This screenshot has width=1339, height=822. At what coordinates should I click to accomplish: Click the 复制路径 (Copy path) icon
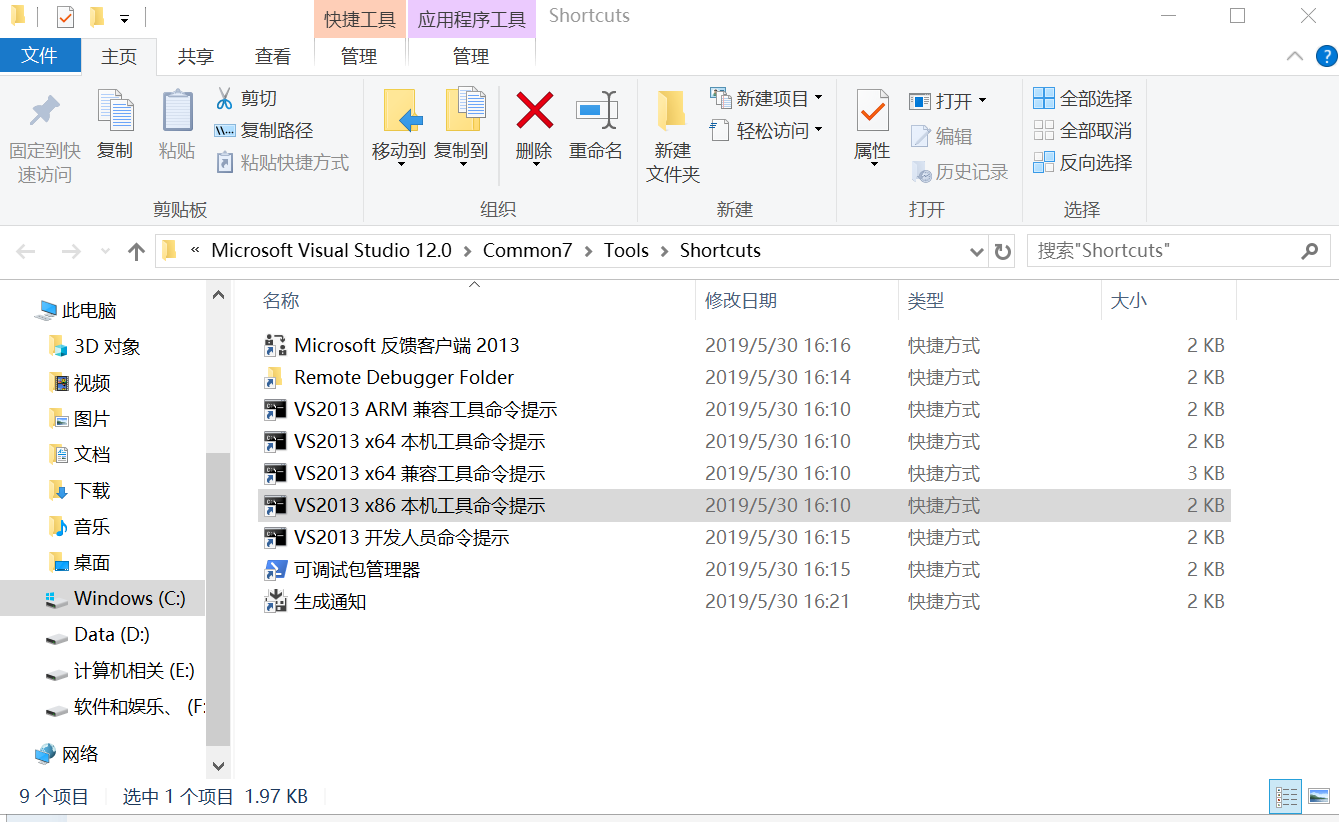(225, 131)
